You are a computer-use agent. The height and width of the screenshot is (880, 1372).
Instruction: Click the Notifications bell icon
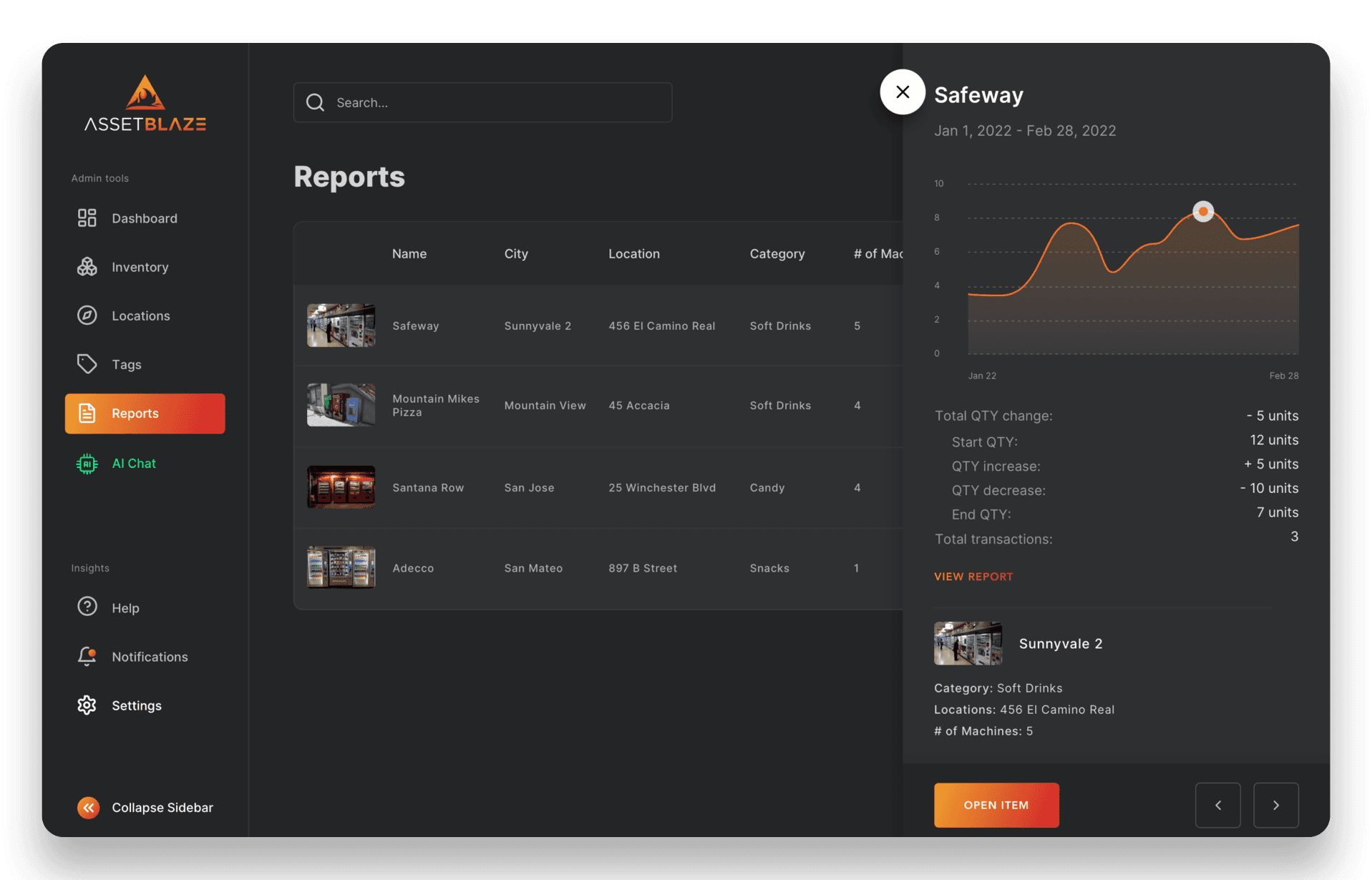(x=87, y=656)
